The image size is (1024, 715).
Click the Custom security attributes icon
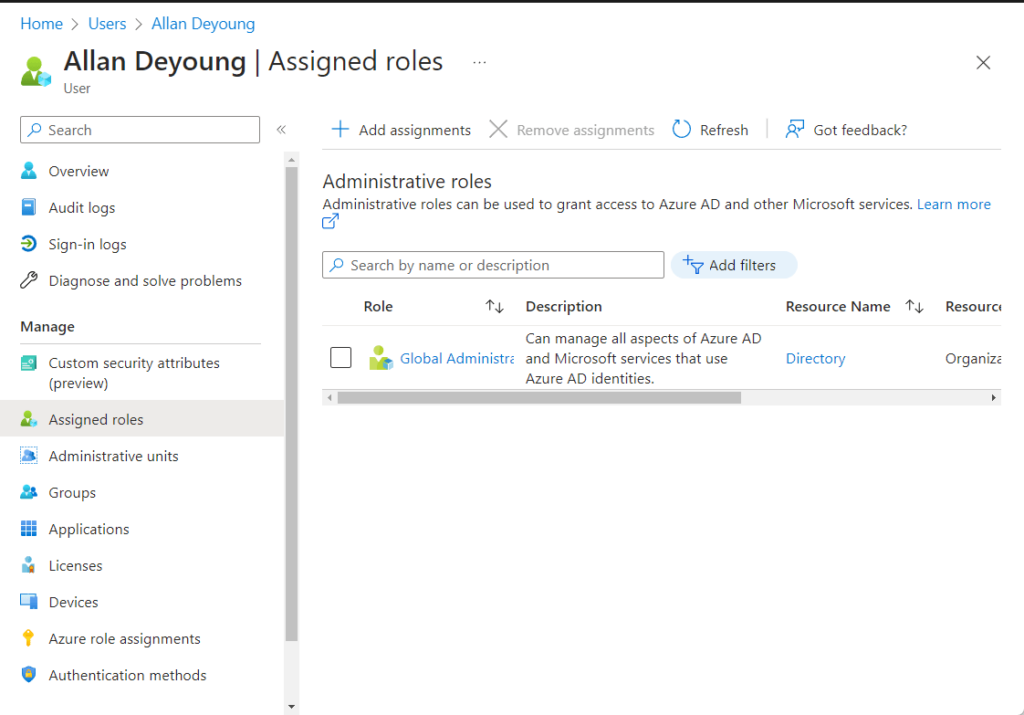(x=29, y=363)
